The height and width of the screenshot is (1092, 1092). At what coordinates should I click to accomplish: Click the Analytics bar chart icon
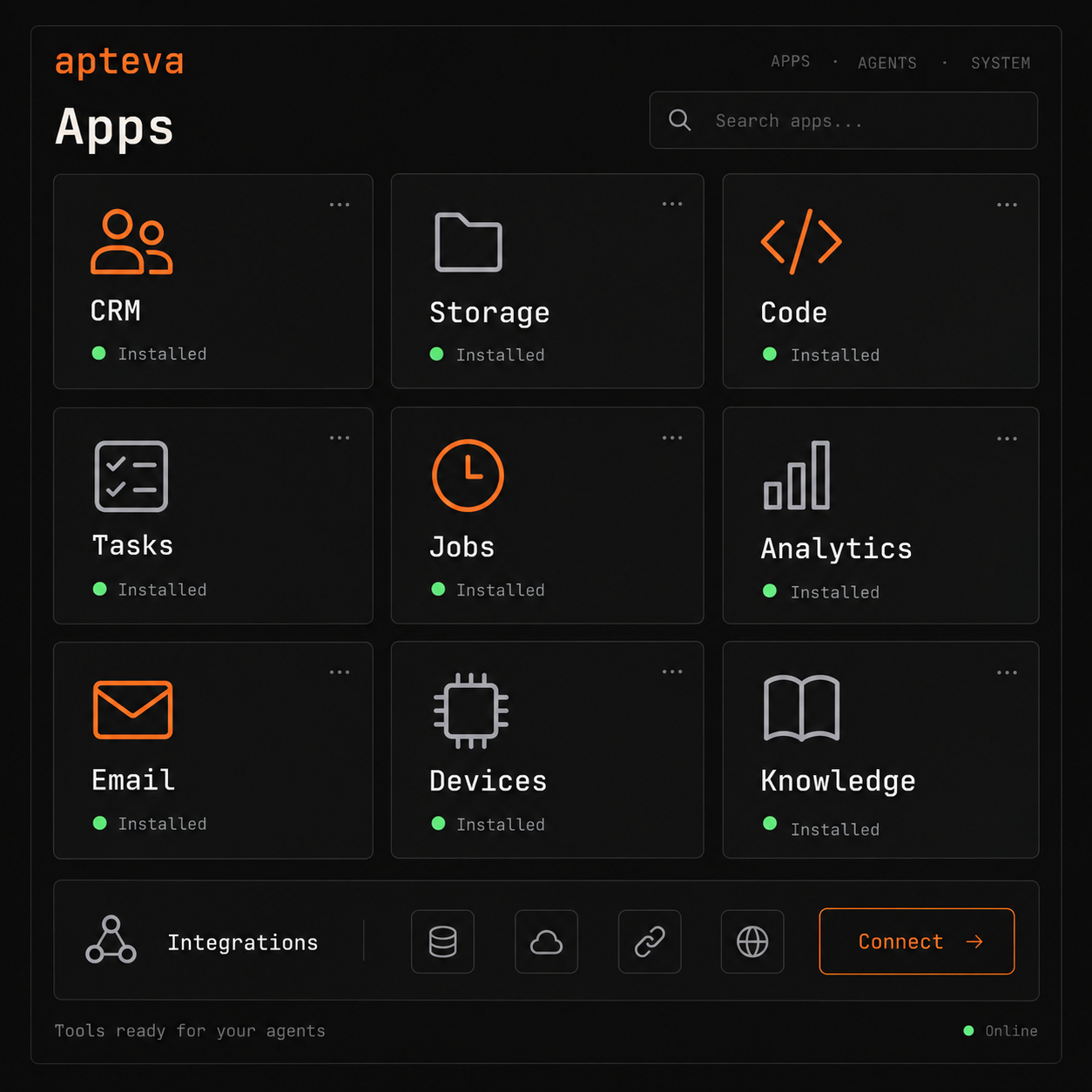point(797,475)
